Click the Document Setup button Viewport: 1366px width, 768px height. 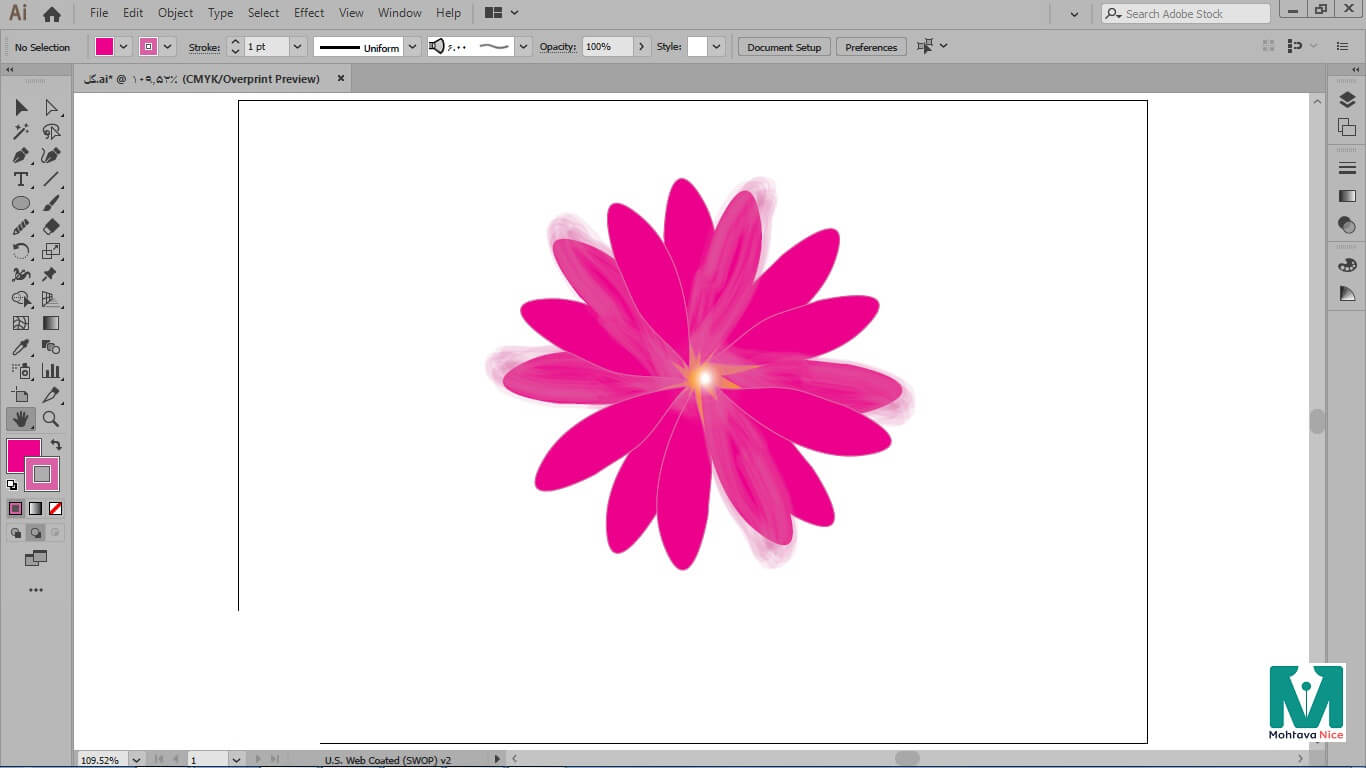784,47
